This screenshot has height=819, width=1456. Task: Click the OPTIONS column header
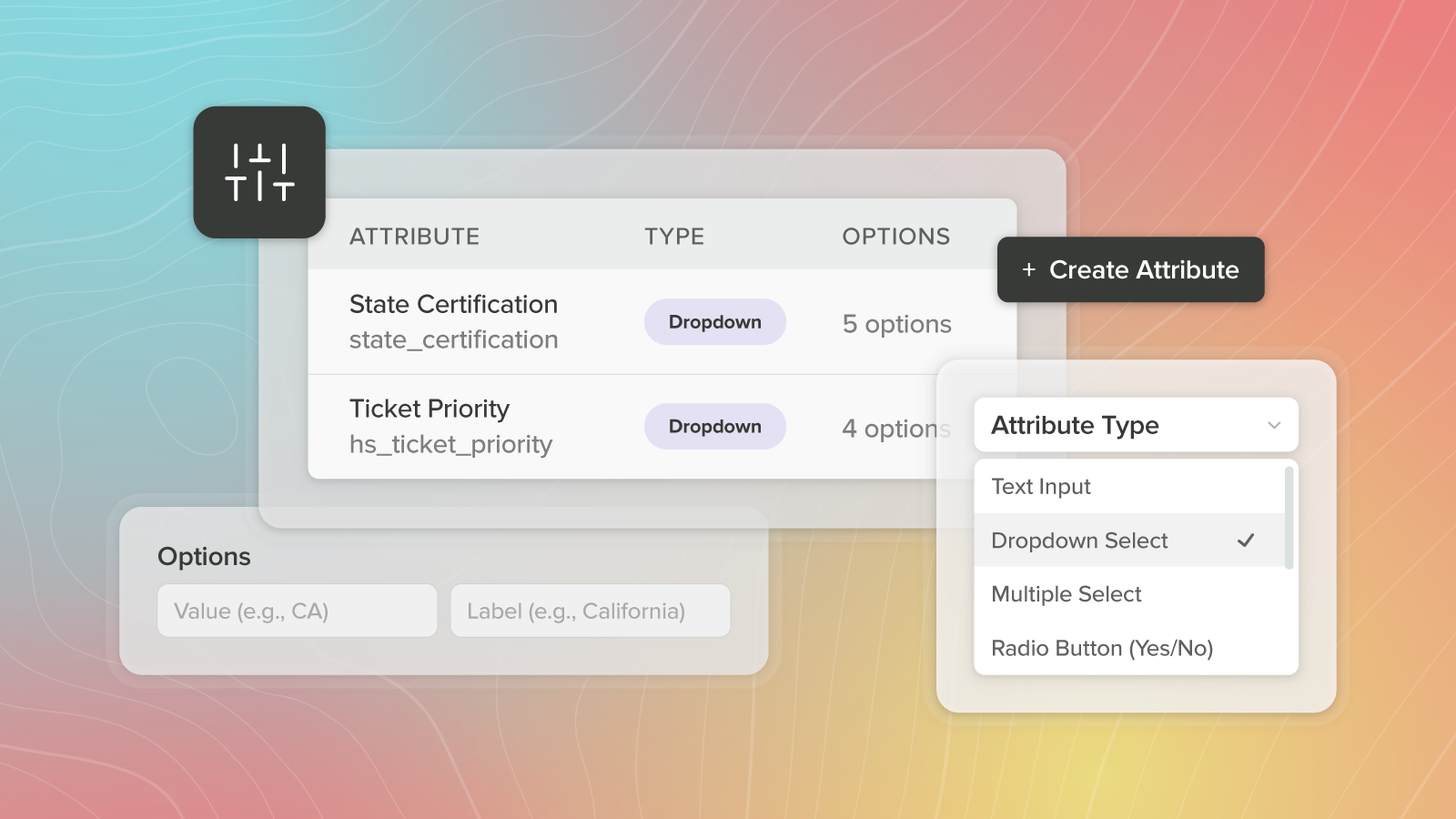pyautogui.click(x=895, y=237)
